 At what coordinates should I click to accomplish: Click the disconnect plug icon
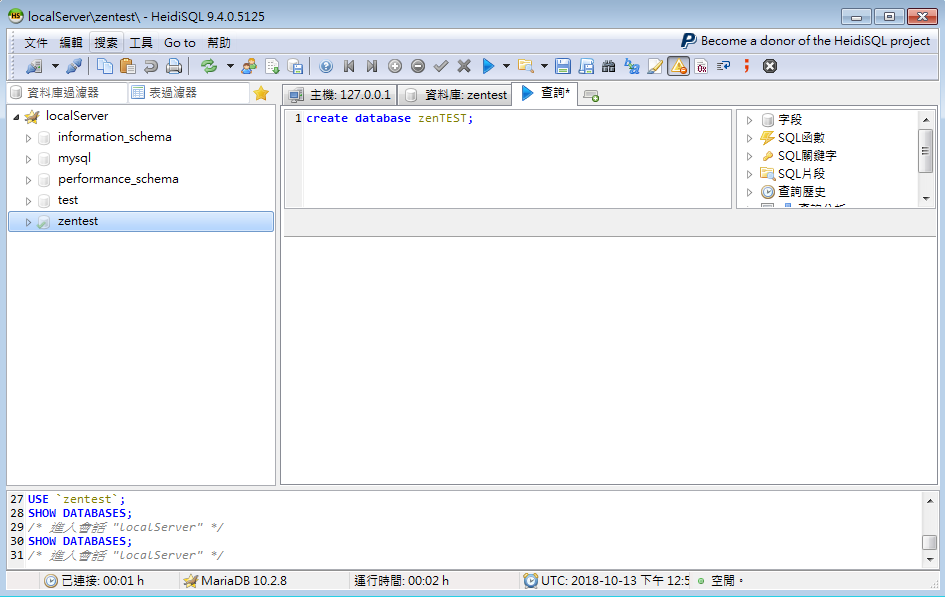pos(74,66)
